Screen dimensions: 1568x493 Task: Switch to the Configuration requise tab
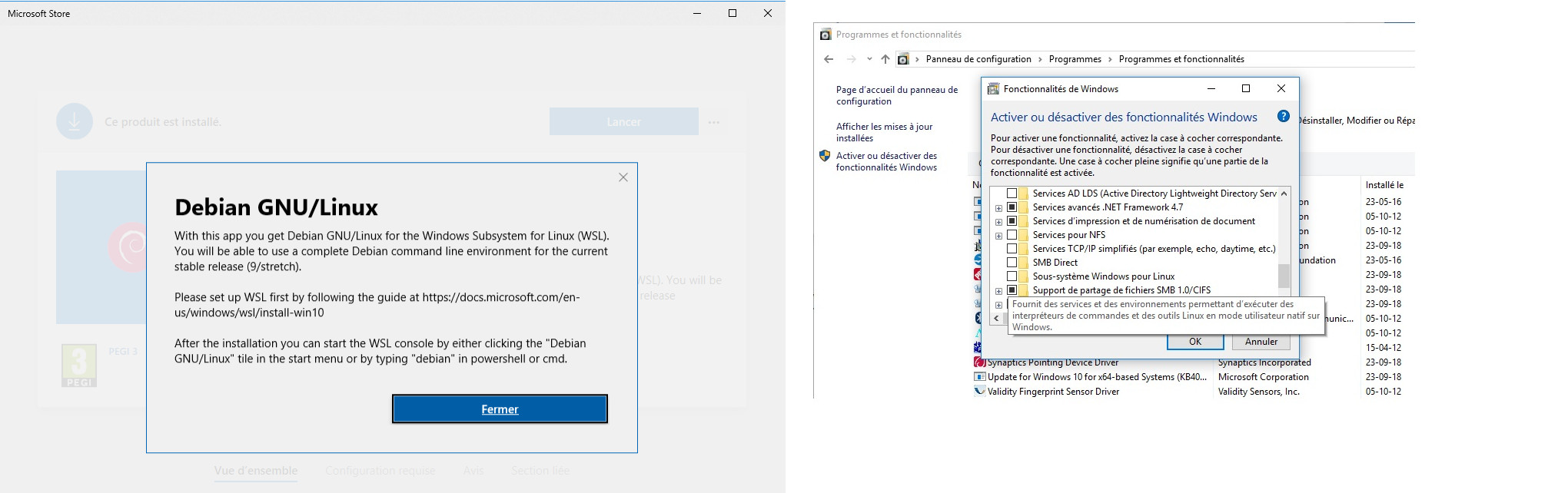(x=380, y=471)
